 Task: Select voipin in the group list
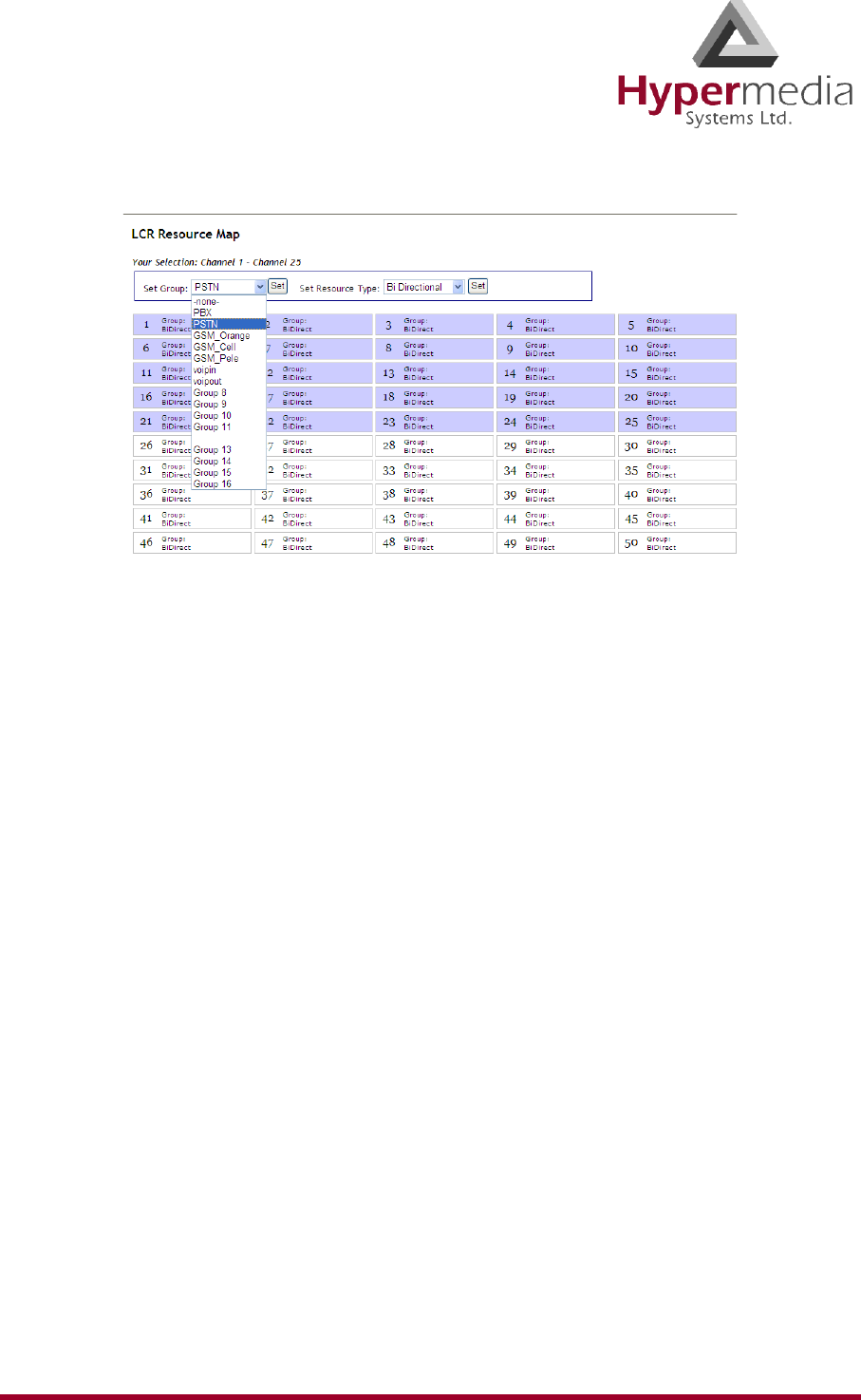pos(229,369)
